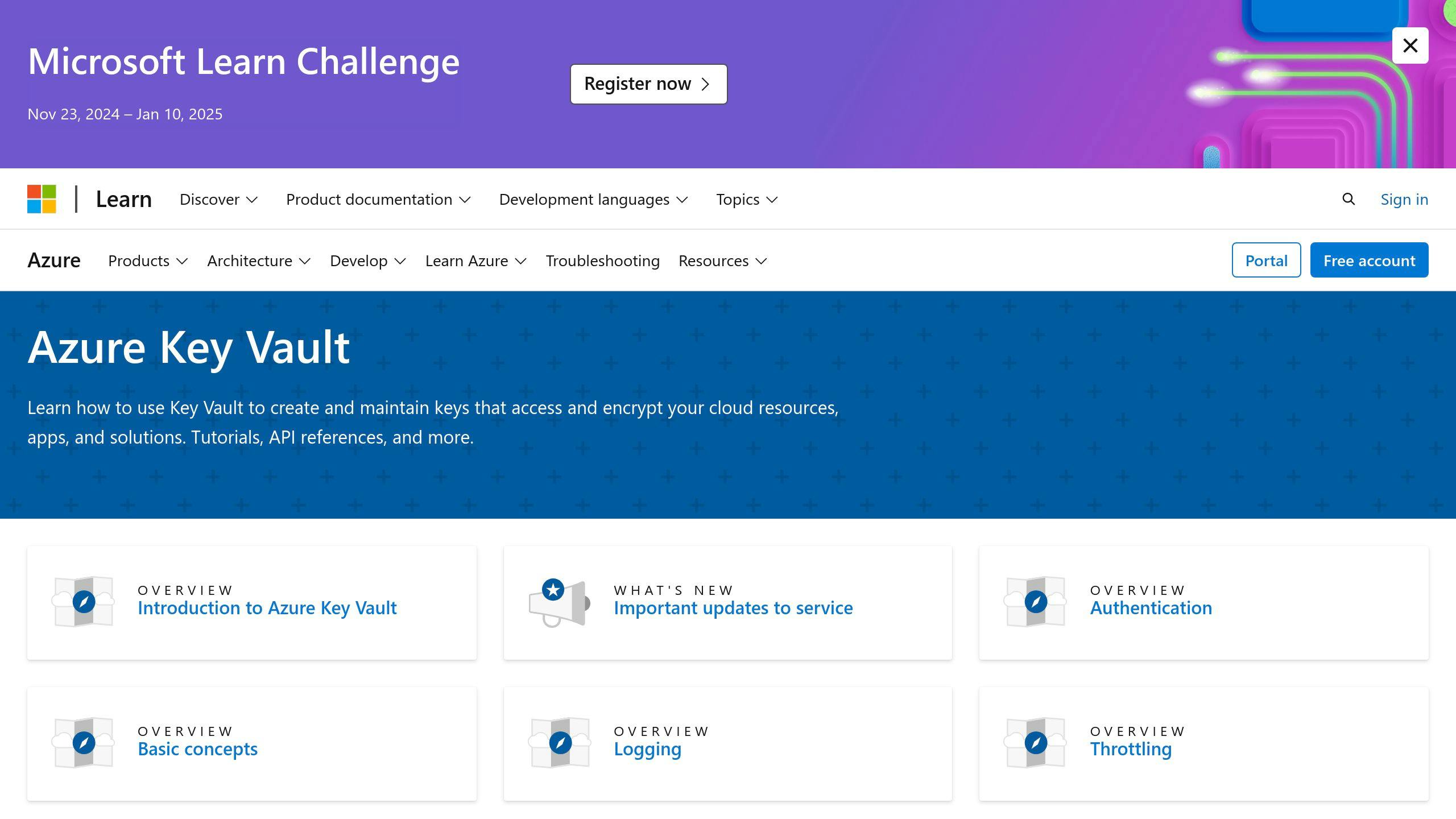The height and width of the screenshot is (819, 1456).
Task: Click the Logging overview map icon
Action: [x=560, y=743]
